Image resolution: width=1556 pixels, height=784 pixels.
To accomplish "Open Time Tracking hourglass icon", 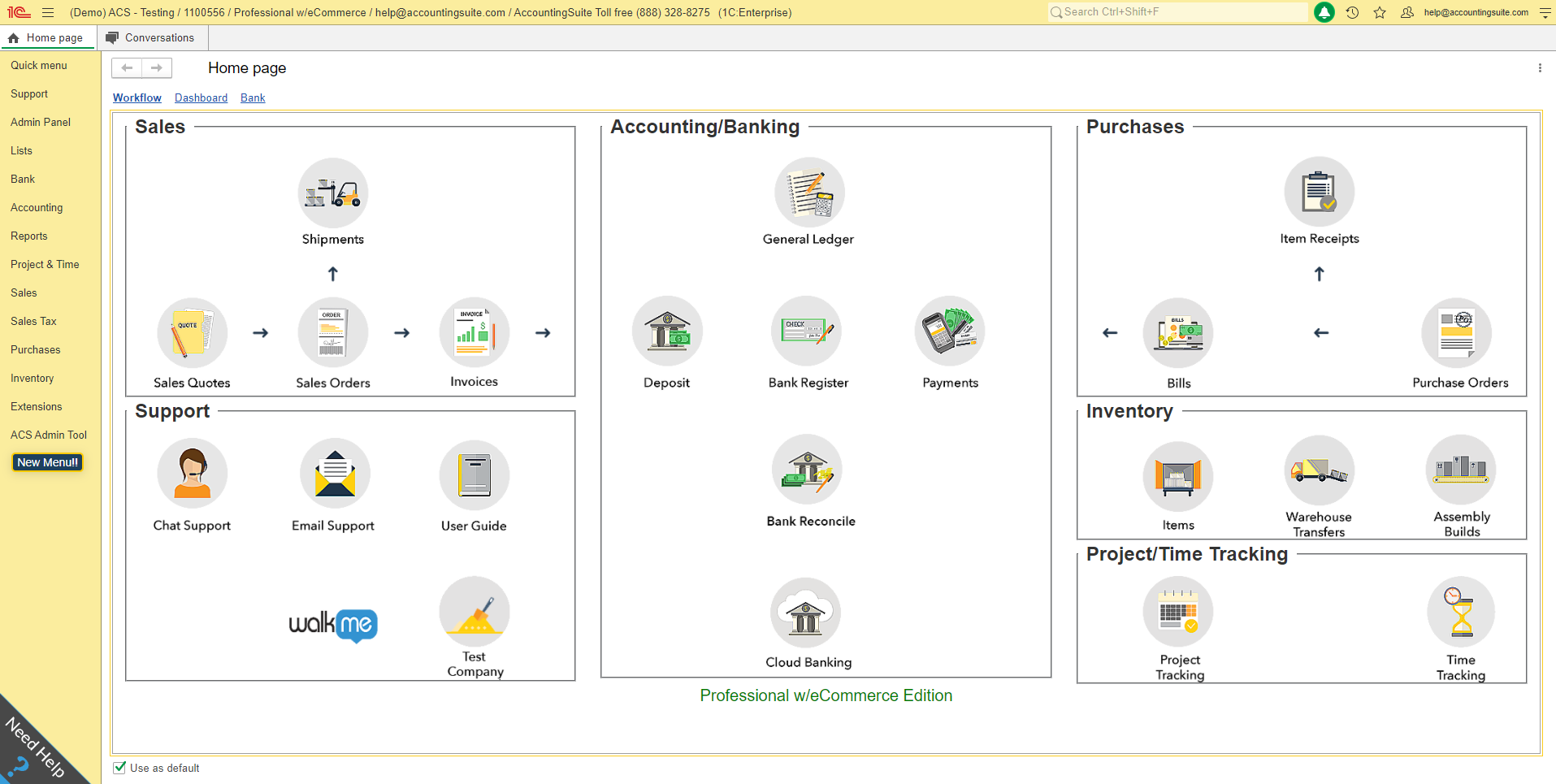I will point(1461,613).
